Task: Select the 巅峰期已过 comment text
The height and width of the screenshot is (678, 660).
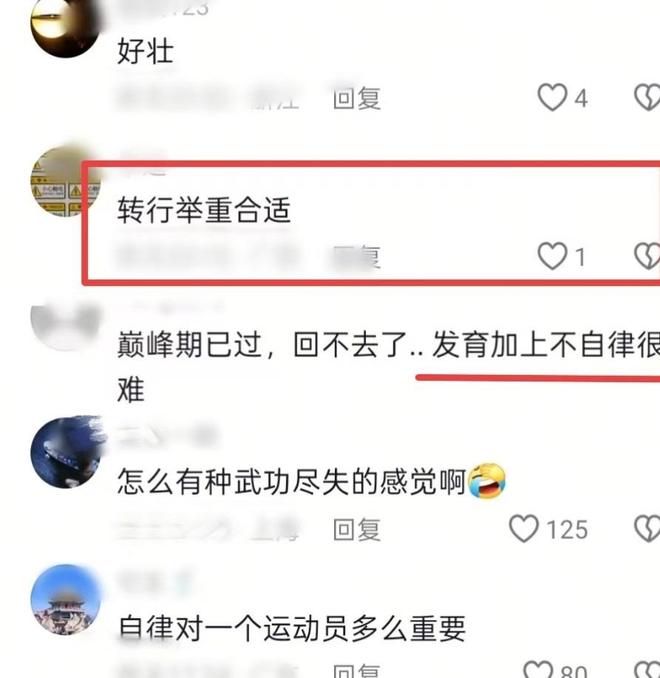Action: pyautogui.click(x=388, y=367)
